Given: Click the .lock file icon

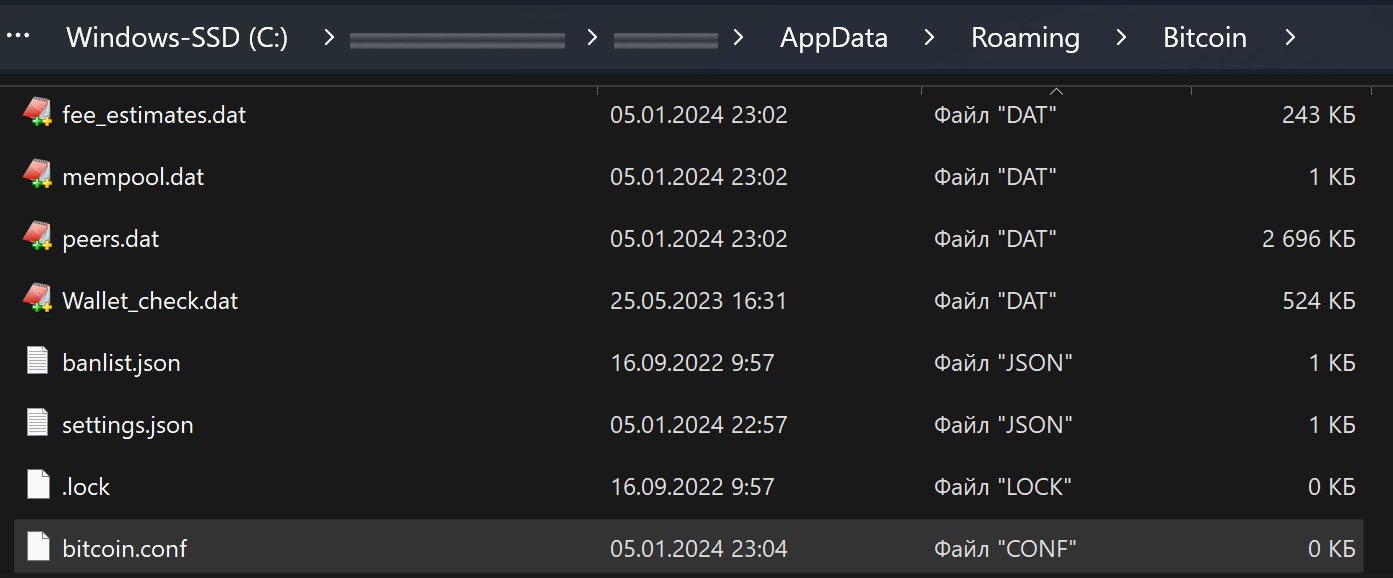Looking at the screenshot, I should pyautogui.click(x=36, y=485).
